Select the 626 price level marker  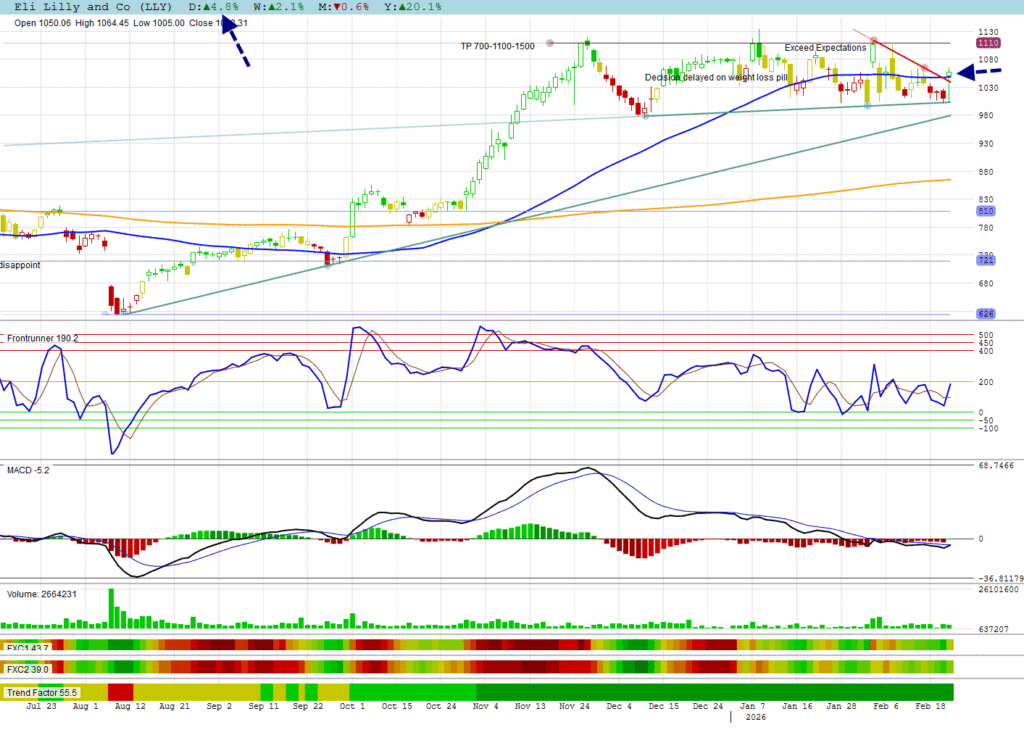coord(985,314)
